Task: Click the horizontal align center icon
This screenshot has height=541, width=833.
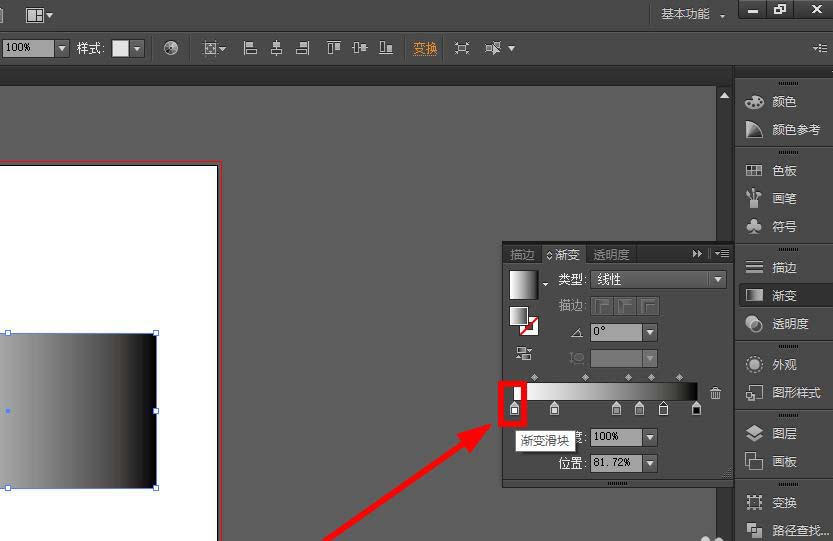Action: [276, 48]
